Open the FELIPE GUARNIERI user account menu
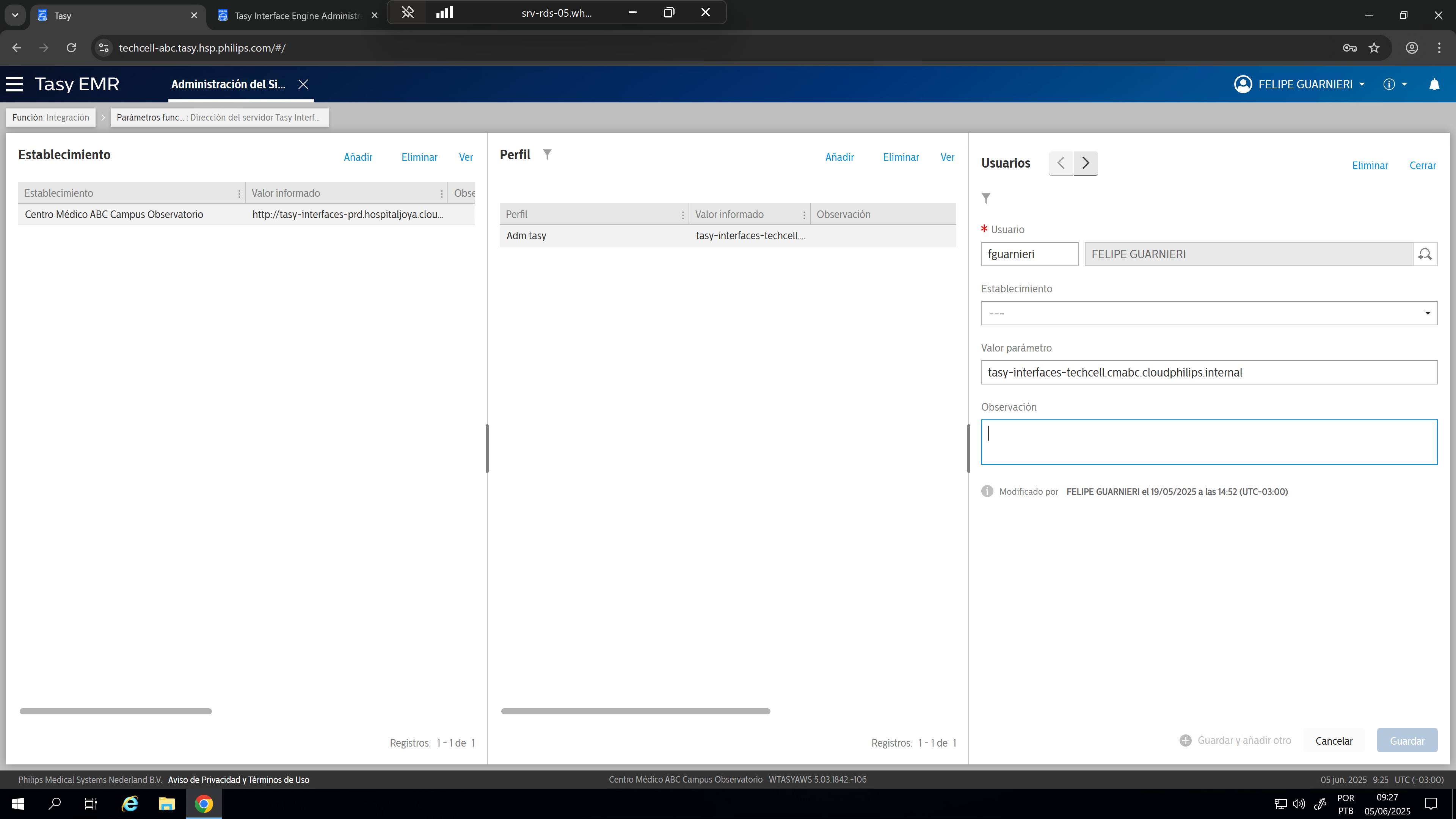Image resolution: width=1456 pixels, height=819 pixels. pos(1299,84)
